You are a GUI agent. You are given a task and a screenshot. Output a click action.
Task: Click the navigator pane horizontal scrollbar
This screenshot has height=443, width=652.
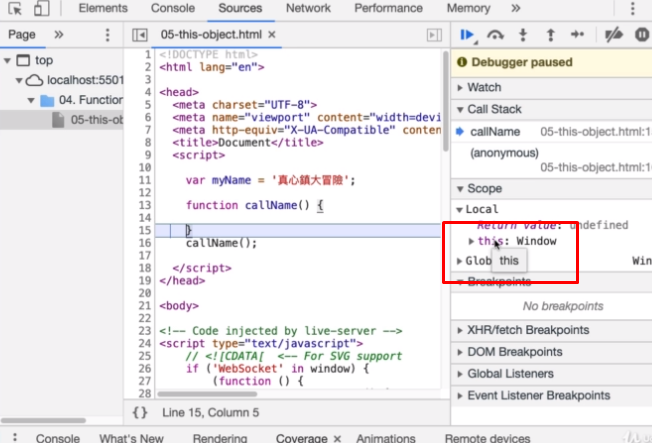point(44,421)
